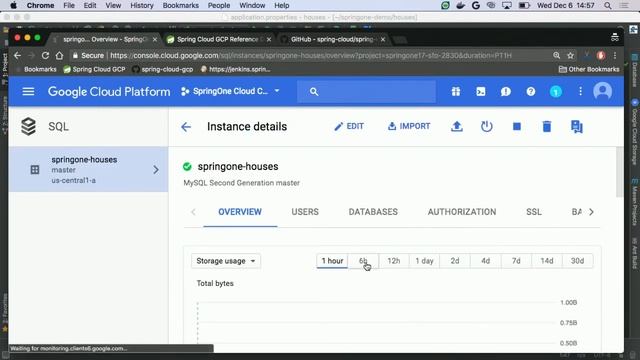Click the IMPORT button
This screenshot has width=640, height=360.
[409, 127]
